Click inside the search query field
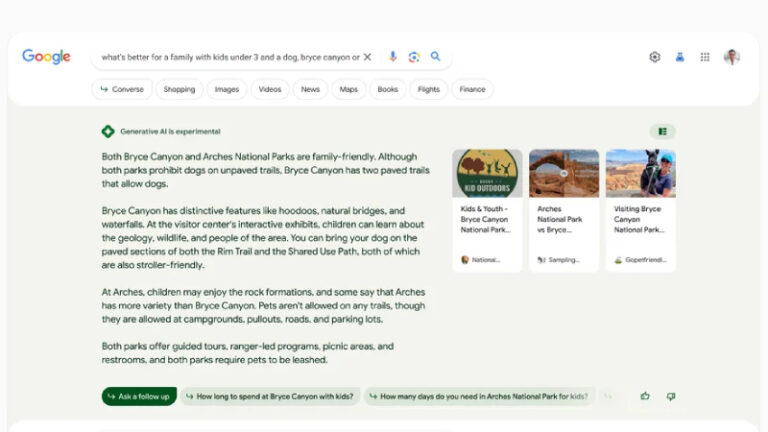Viewport: 768px width, 432px height. click(230, 57)
